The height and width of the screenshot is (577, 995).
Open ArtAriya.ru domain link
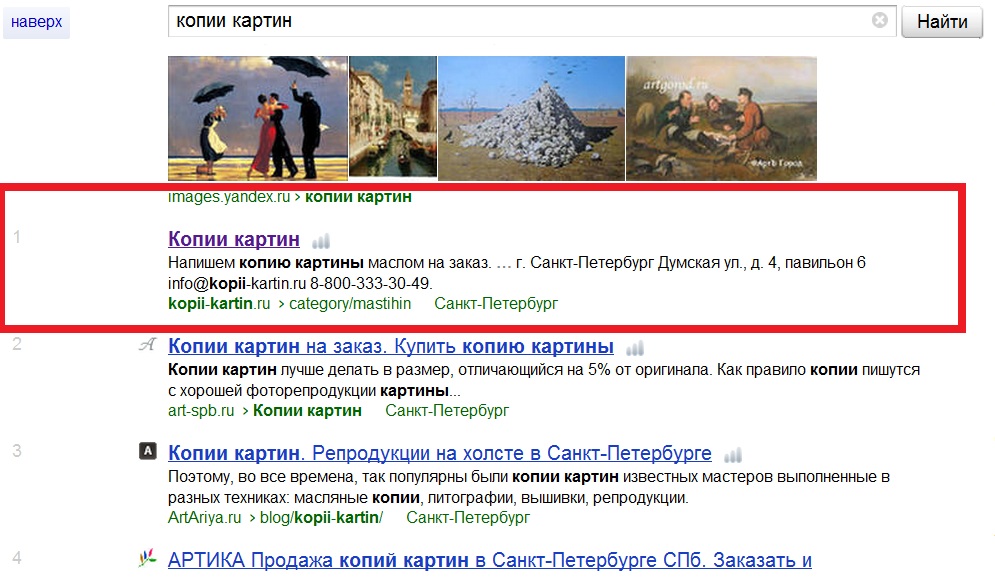click(204, 517)
